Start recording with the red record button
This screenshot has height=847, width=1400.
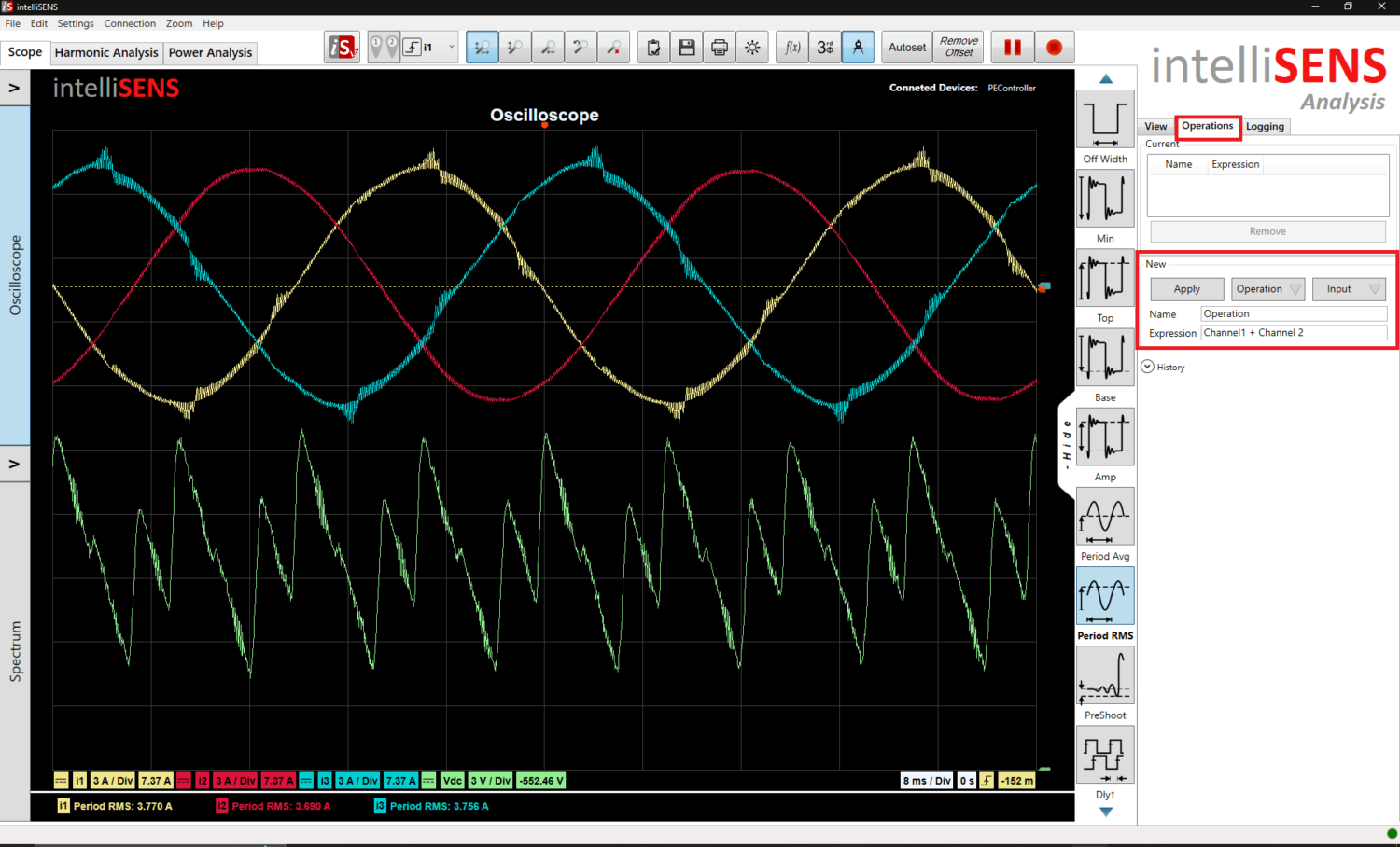point(1055,47)
